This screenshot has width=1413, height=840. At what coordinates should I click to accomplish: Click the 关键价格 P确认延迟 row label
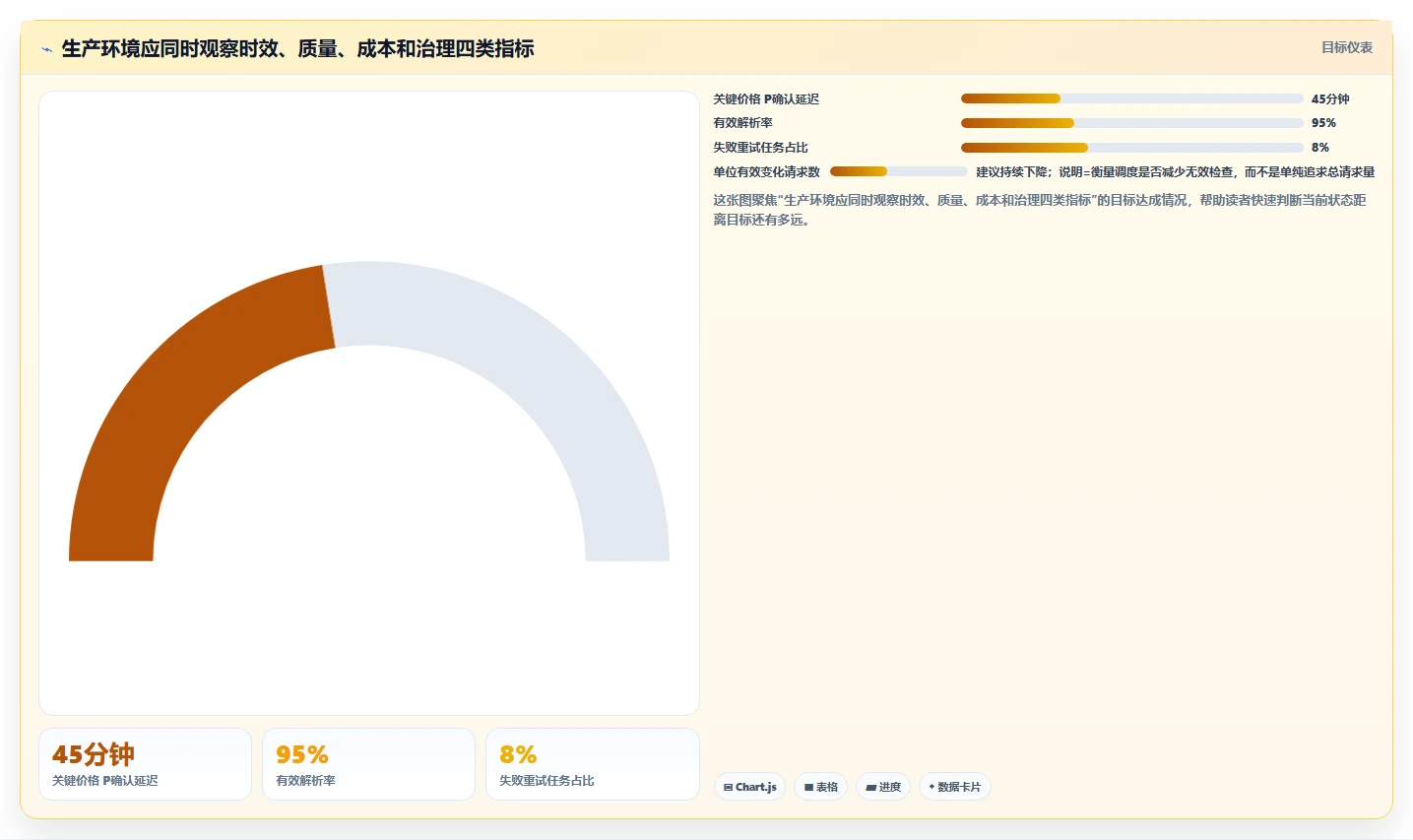pyautogui.click(x=766, y=99)
